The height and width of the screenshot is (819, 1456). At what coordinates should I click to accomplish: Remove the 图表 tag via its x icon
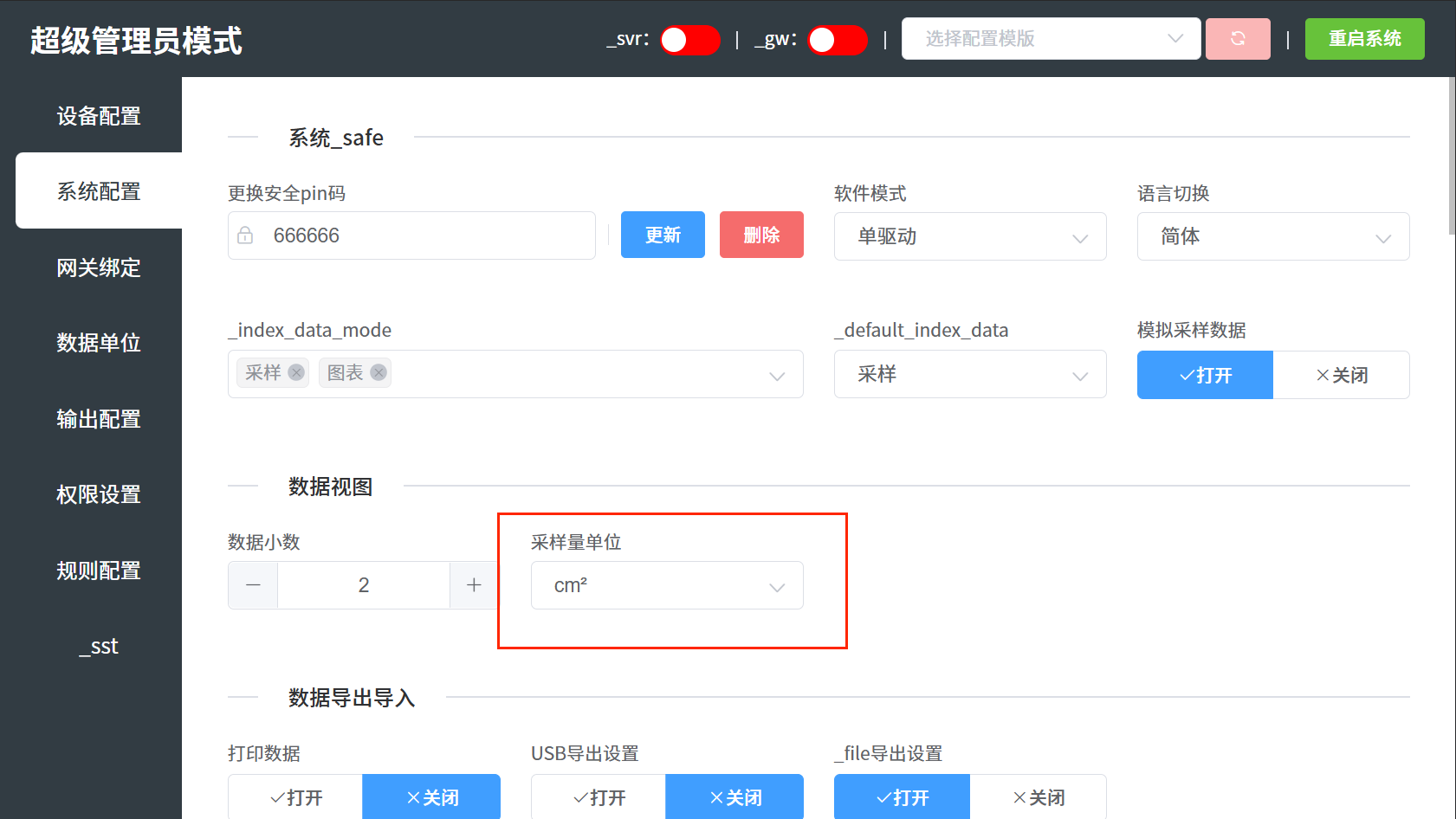(x=379, y=372)
